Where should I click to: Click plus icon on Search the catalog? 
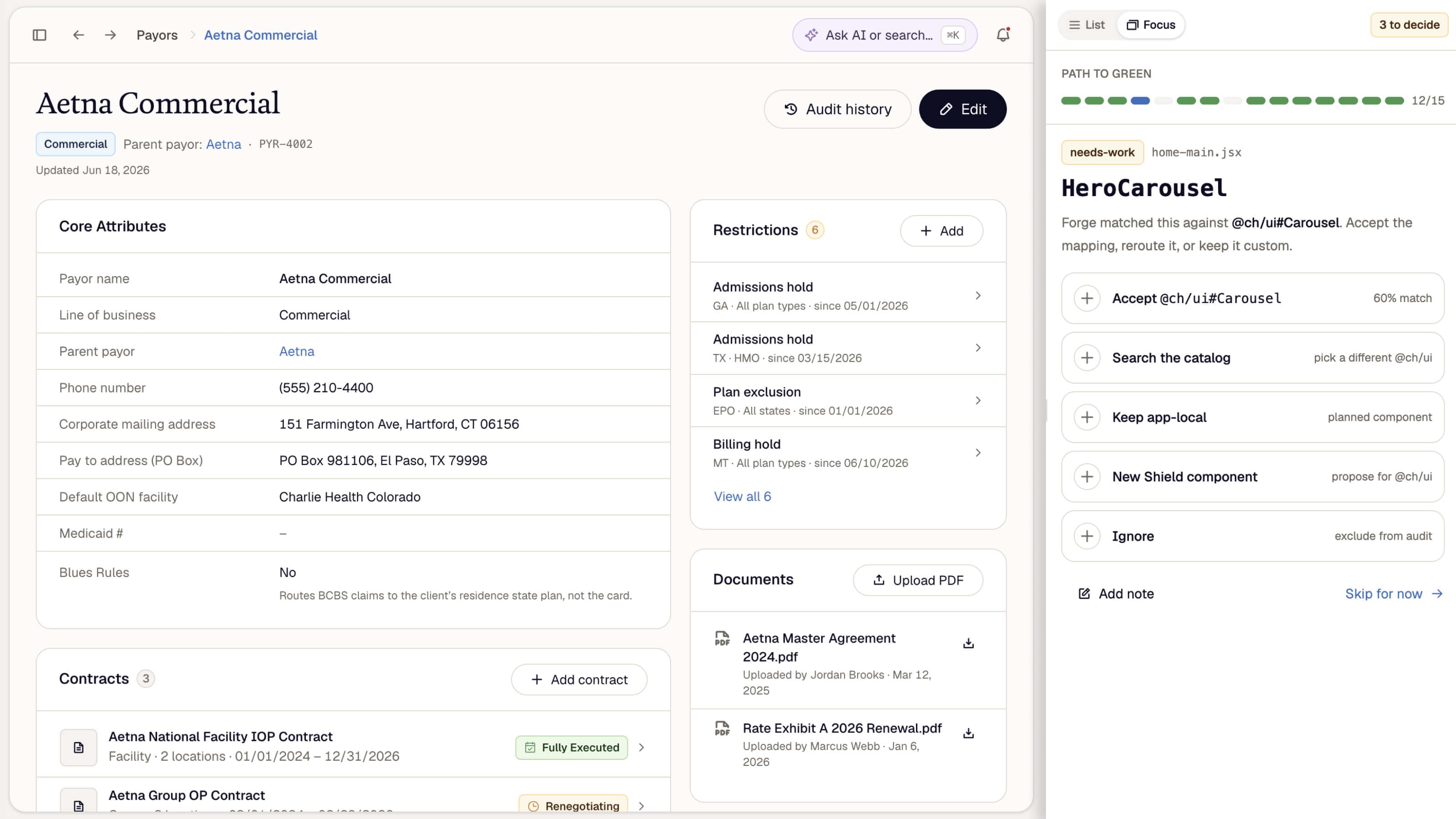coord(1087,358)
